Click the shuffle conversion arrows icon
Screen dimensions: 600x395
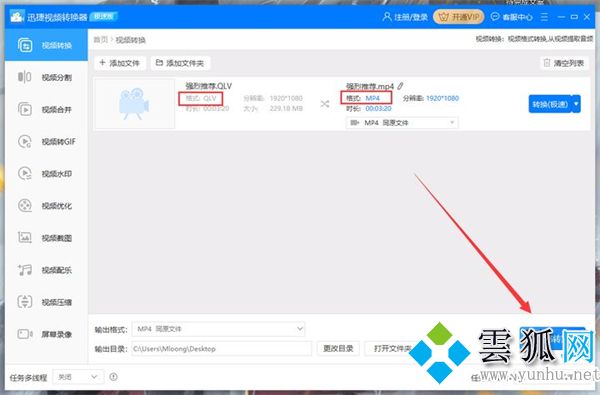click(x=325, y=104)
